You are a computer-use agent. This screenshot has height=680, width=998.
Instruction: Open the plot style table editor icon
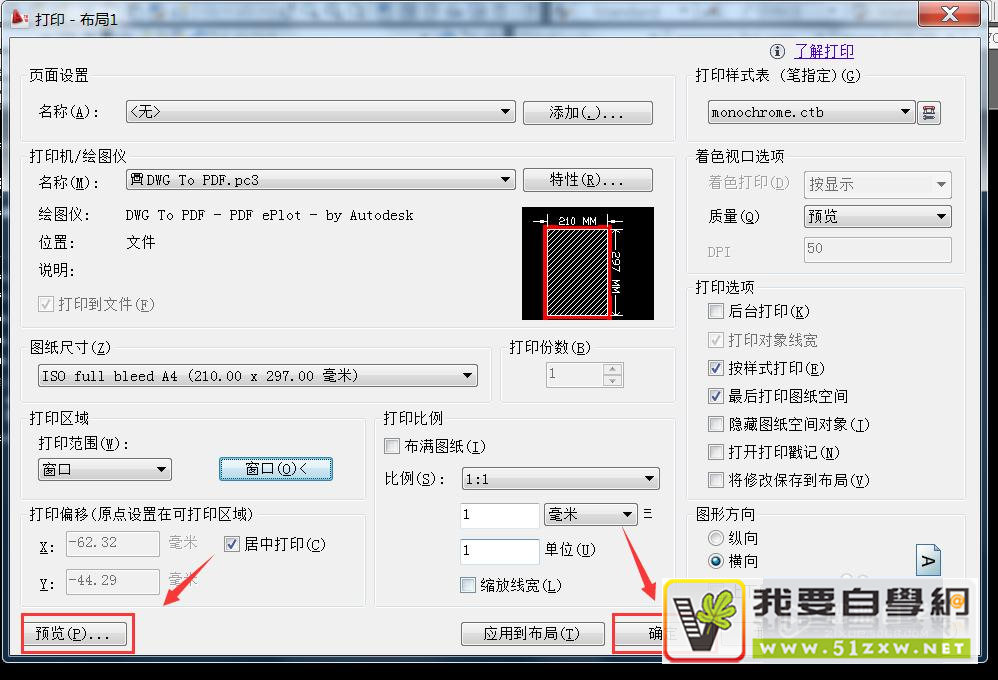[x=930, y=113]
